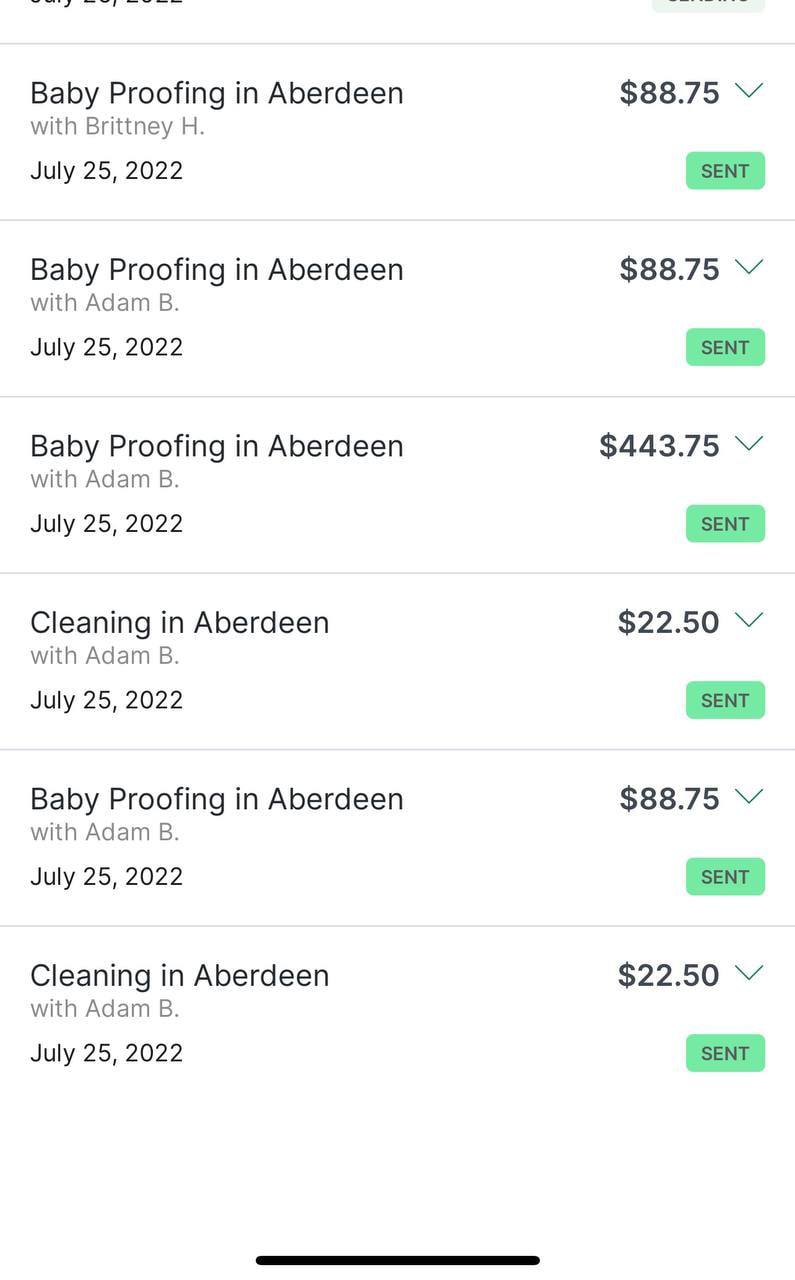
Task: Open topmost Baby Proofing with Adam B. entry
Action: point(216,270)
